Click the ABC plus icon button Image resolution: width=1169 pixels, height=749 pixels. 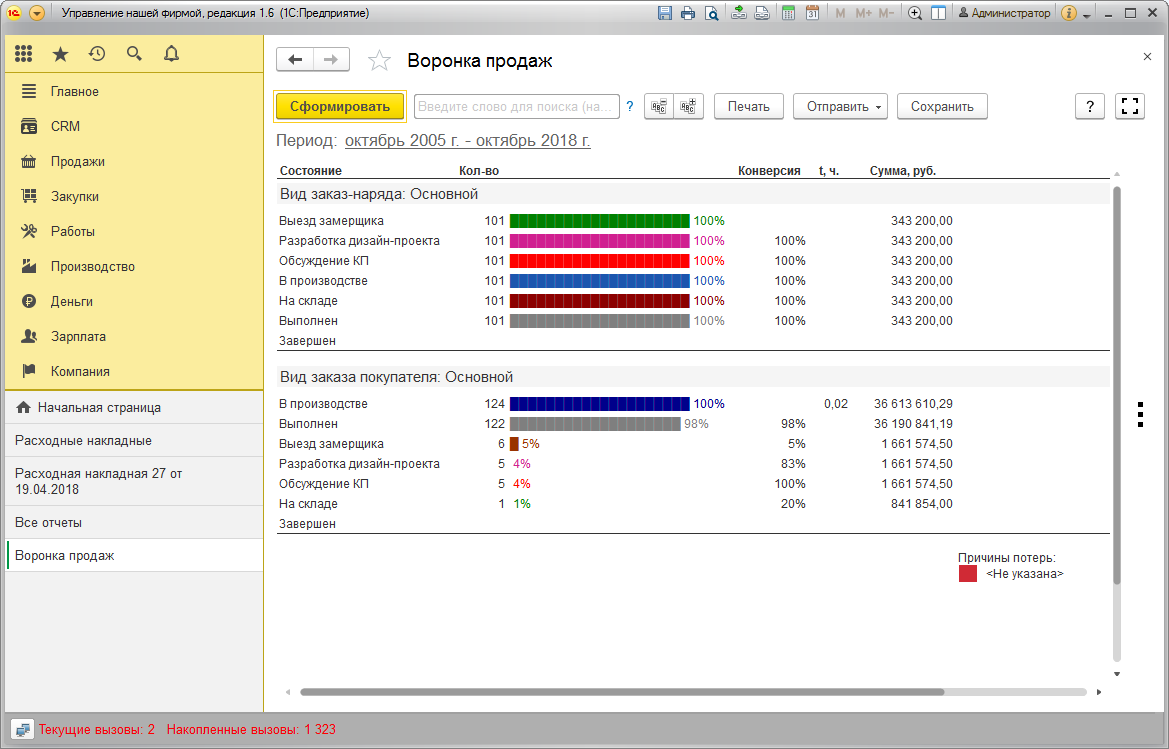pyautogui.click(x=688, y=107)
